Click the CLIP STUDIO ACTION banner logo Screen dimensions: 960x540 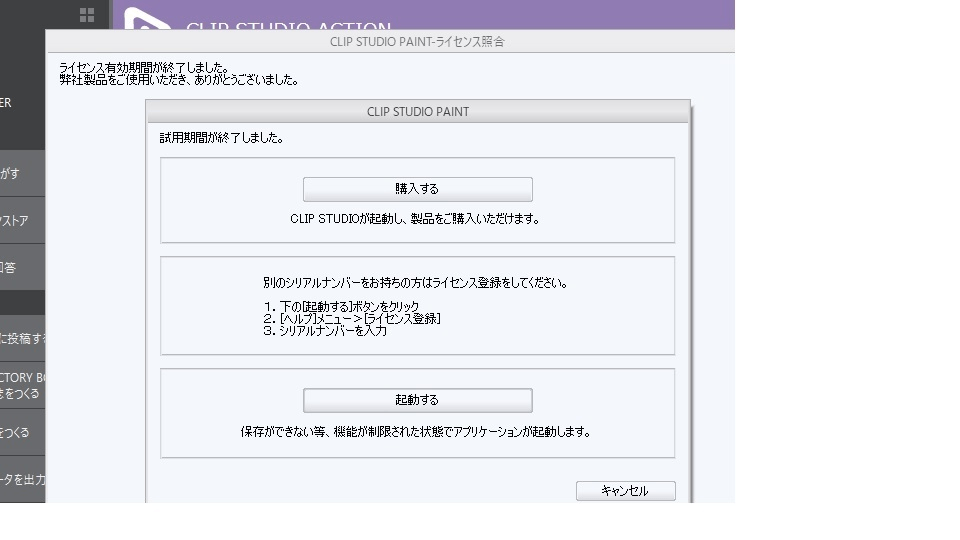pos(147,18)
